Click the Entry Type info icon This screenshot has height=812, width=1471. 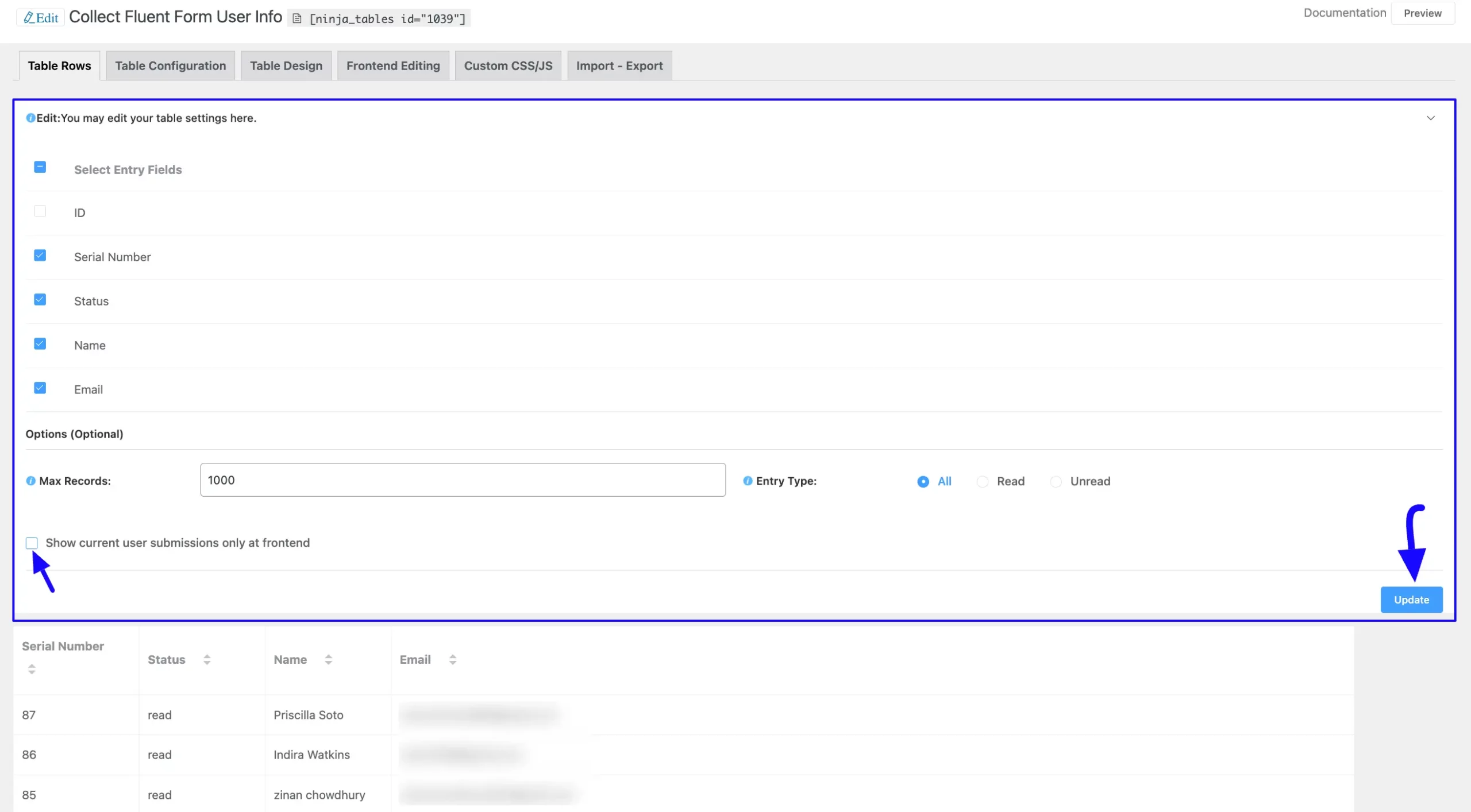pos(748,481)
